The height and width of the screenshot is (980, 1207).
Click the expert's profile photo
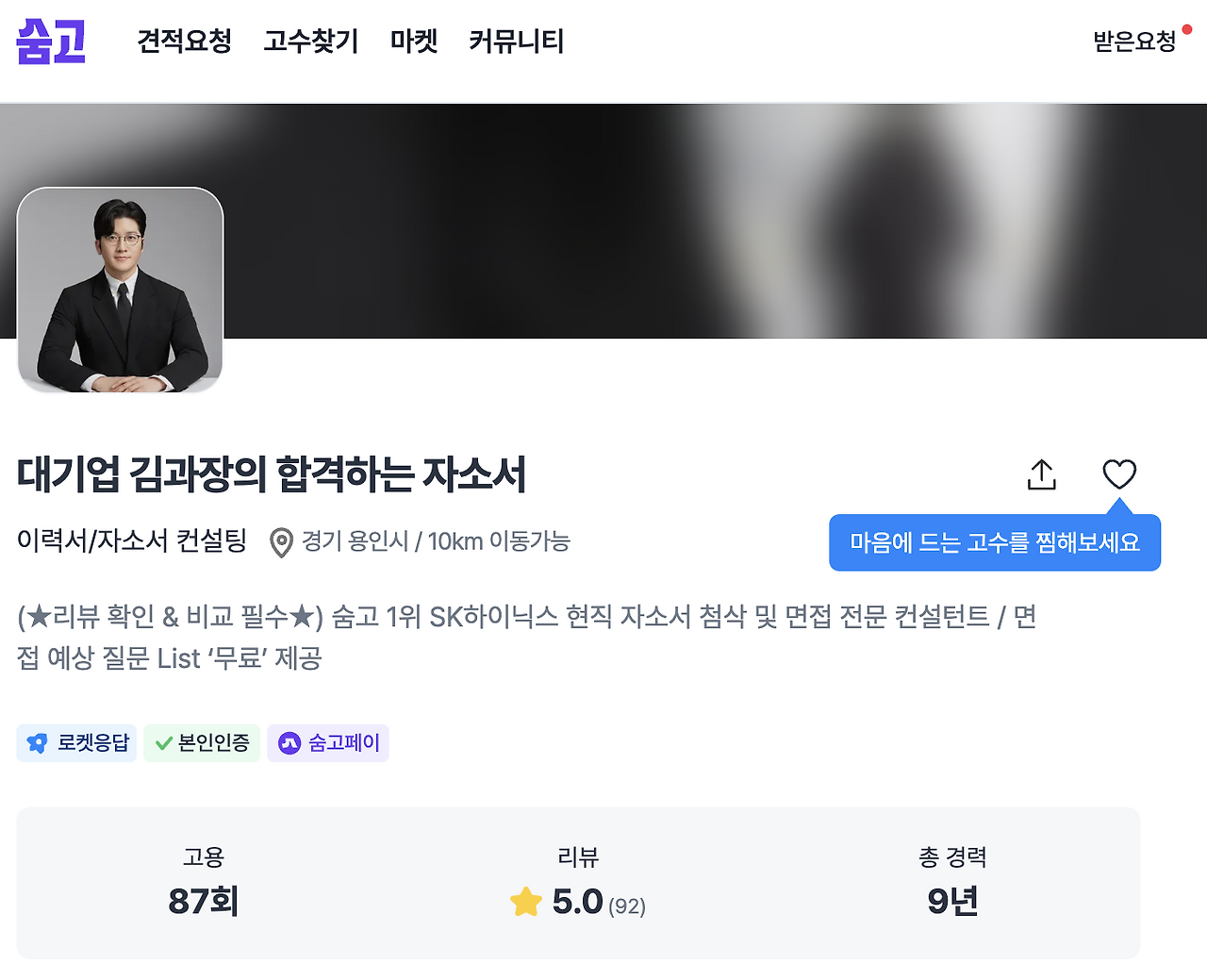[x=120, y=290]
